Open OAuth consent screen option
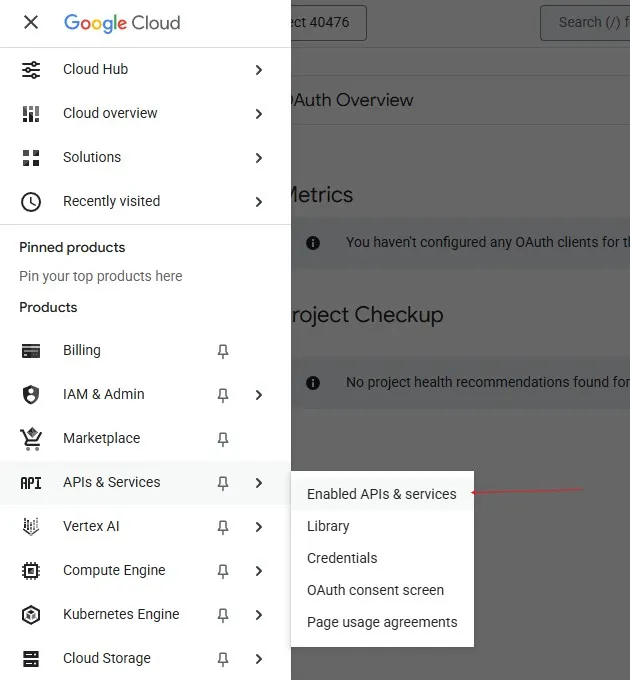Viewport: 630px width, 680px height. (x=375, y=590)
